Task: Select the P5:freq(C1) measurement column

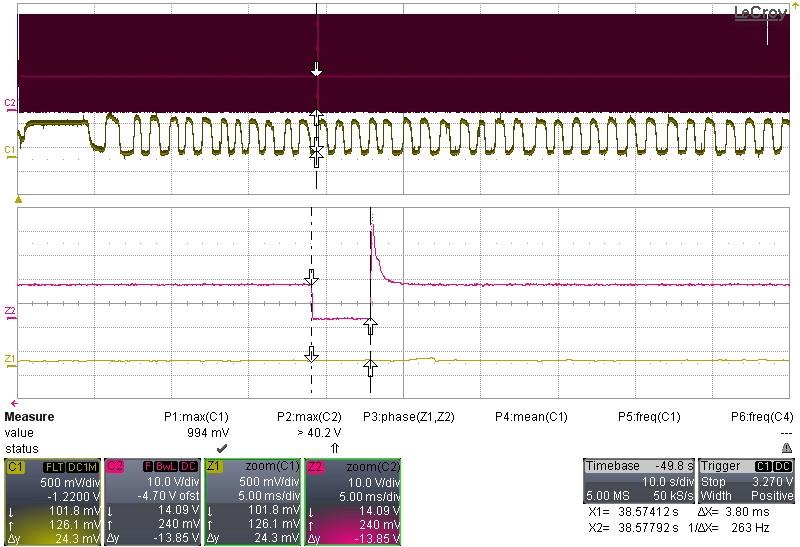Action: [649, 417]
